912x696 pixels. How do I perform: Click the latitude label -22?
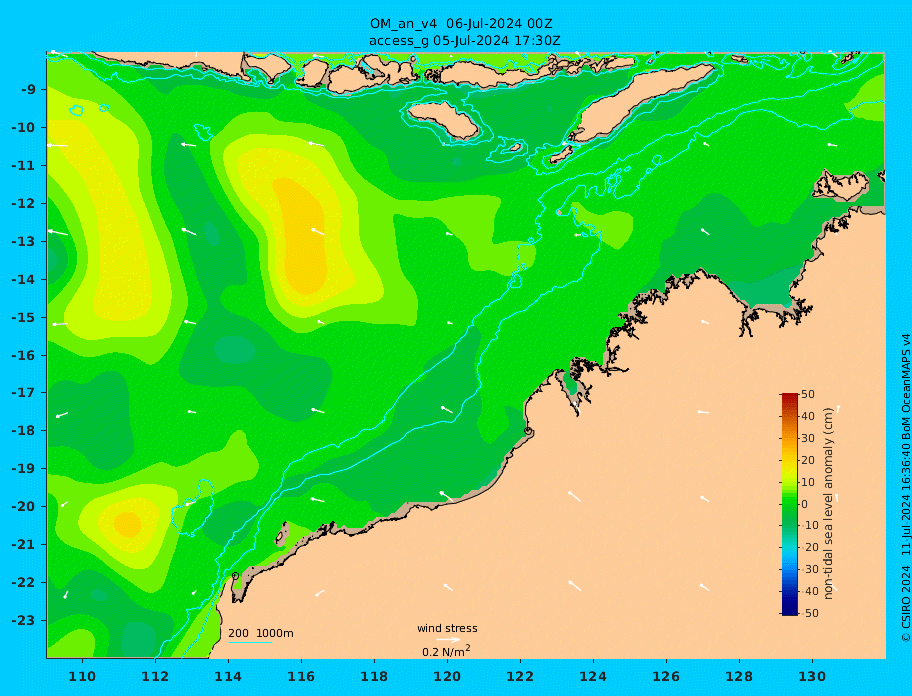click(24, 583)
